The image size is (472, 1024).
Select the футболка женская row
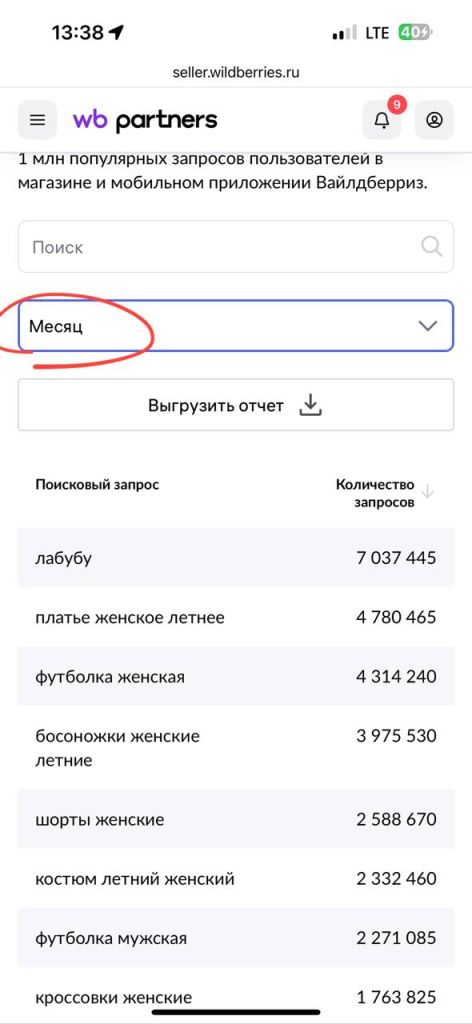[x=236, y=677]
